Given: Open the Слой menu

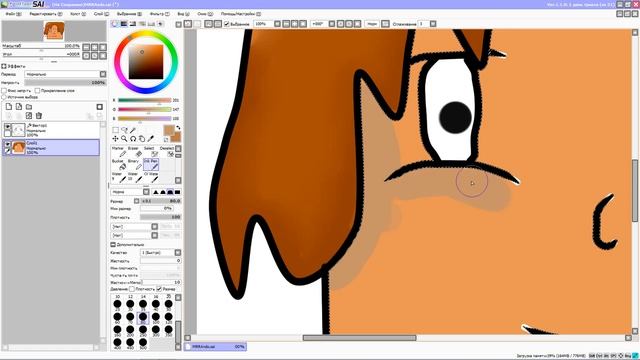Looking at the screenshot, I should 102,14.
